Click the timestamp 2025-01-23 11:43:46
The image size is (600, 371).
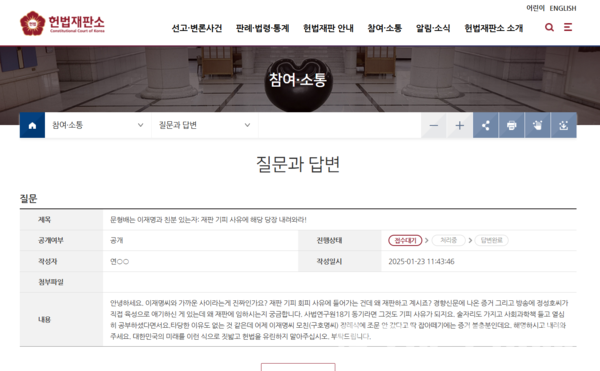(421, 262)
